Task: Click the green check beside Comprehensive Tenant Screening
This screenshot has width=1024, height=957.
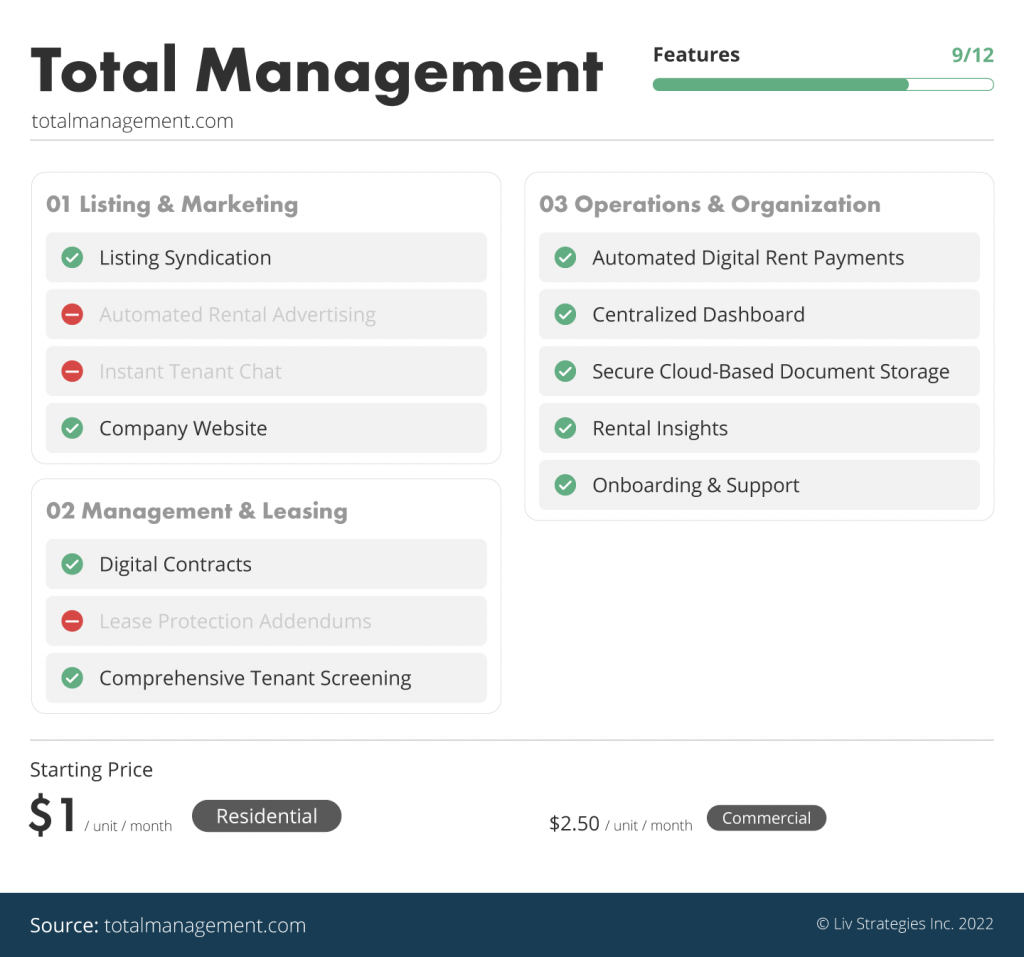Action: tap(72, 677)
